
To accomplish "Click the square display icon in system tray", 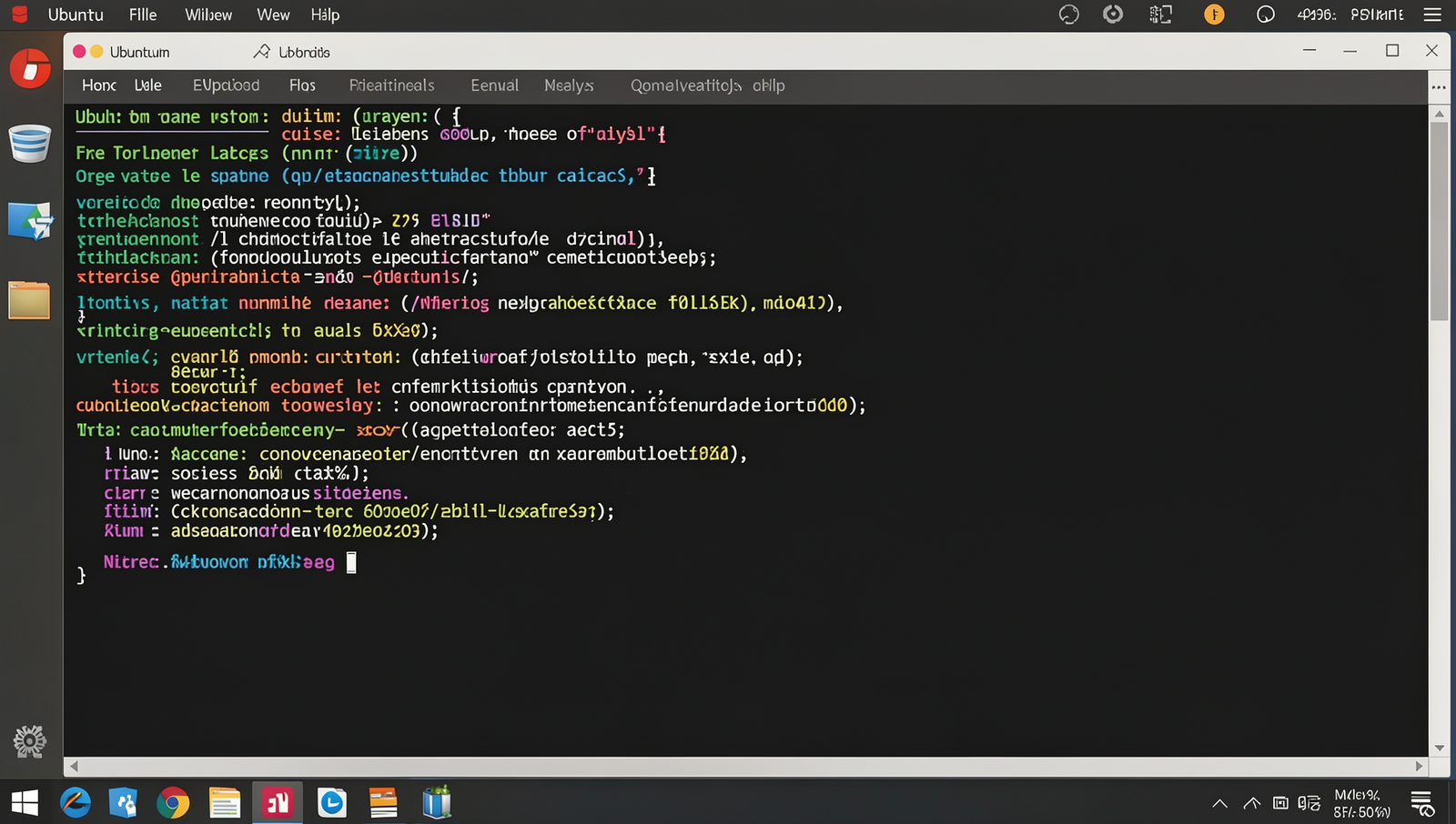I will [1280, 803].
